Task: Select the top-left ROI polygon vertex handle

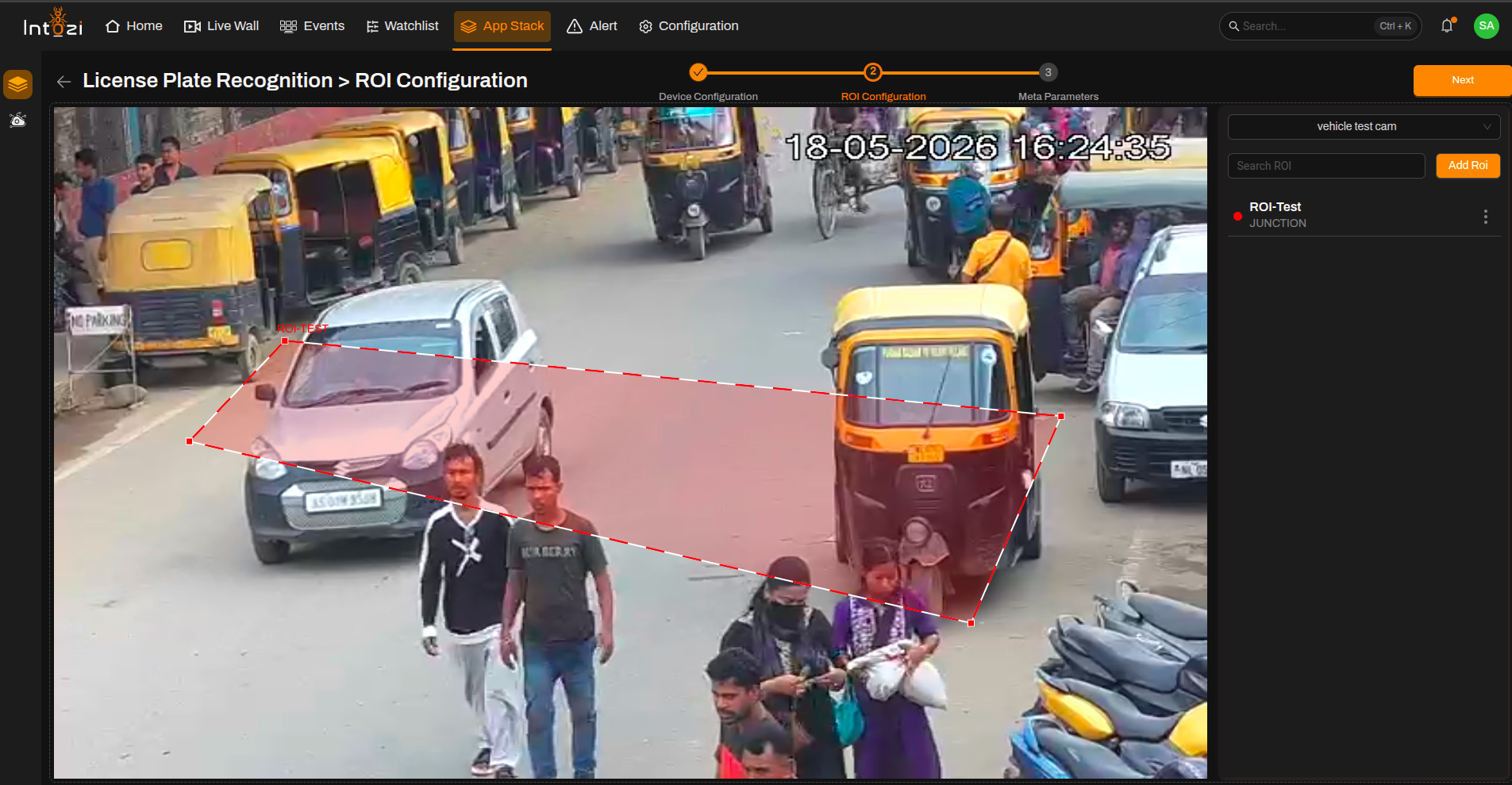Action: 285,341
